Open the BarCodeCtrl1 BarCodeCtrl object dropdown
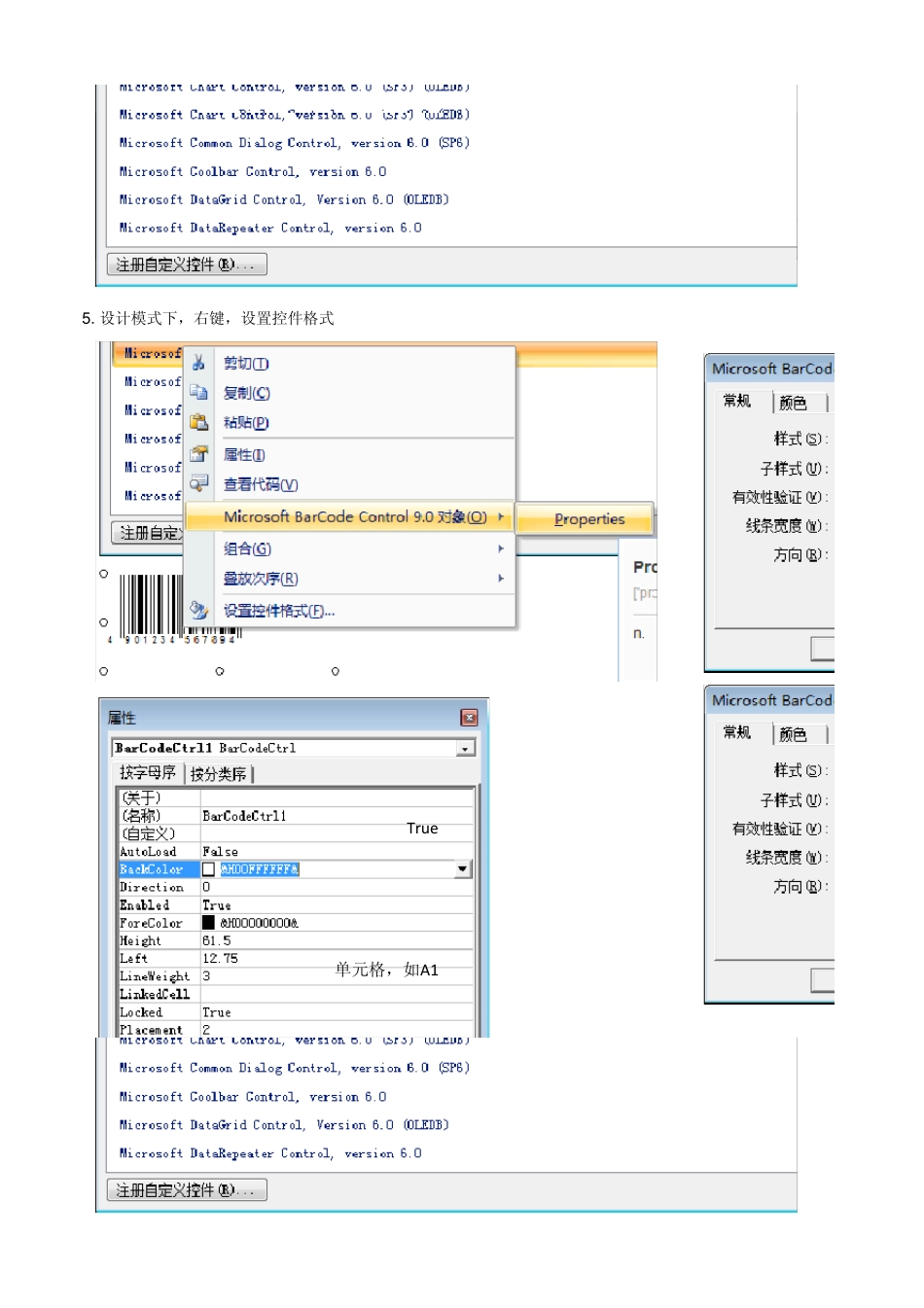 (466, 748)
